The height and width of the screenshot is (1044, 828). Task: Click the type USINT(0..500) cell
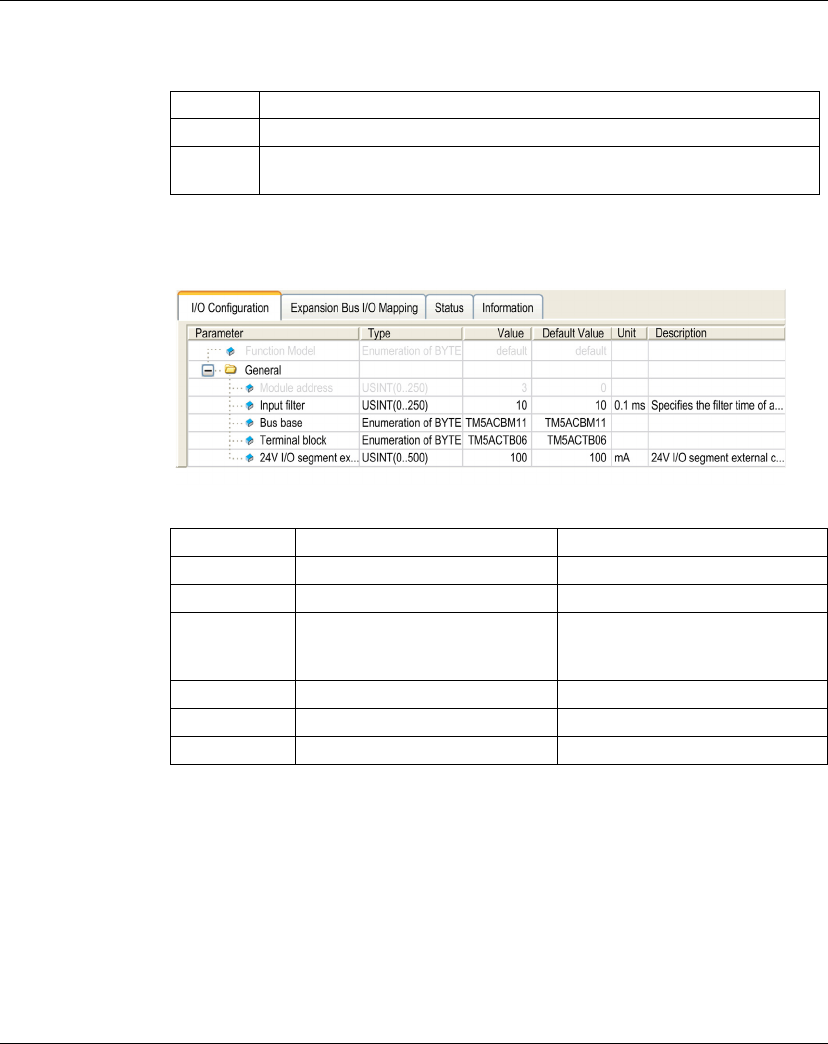click(x=411, y=458)
